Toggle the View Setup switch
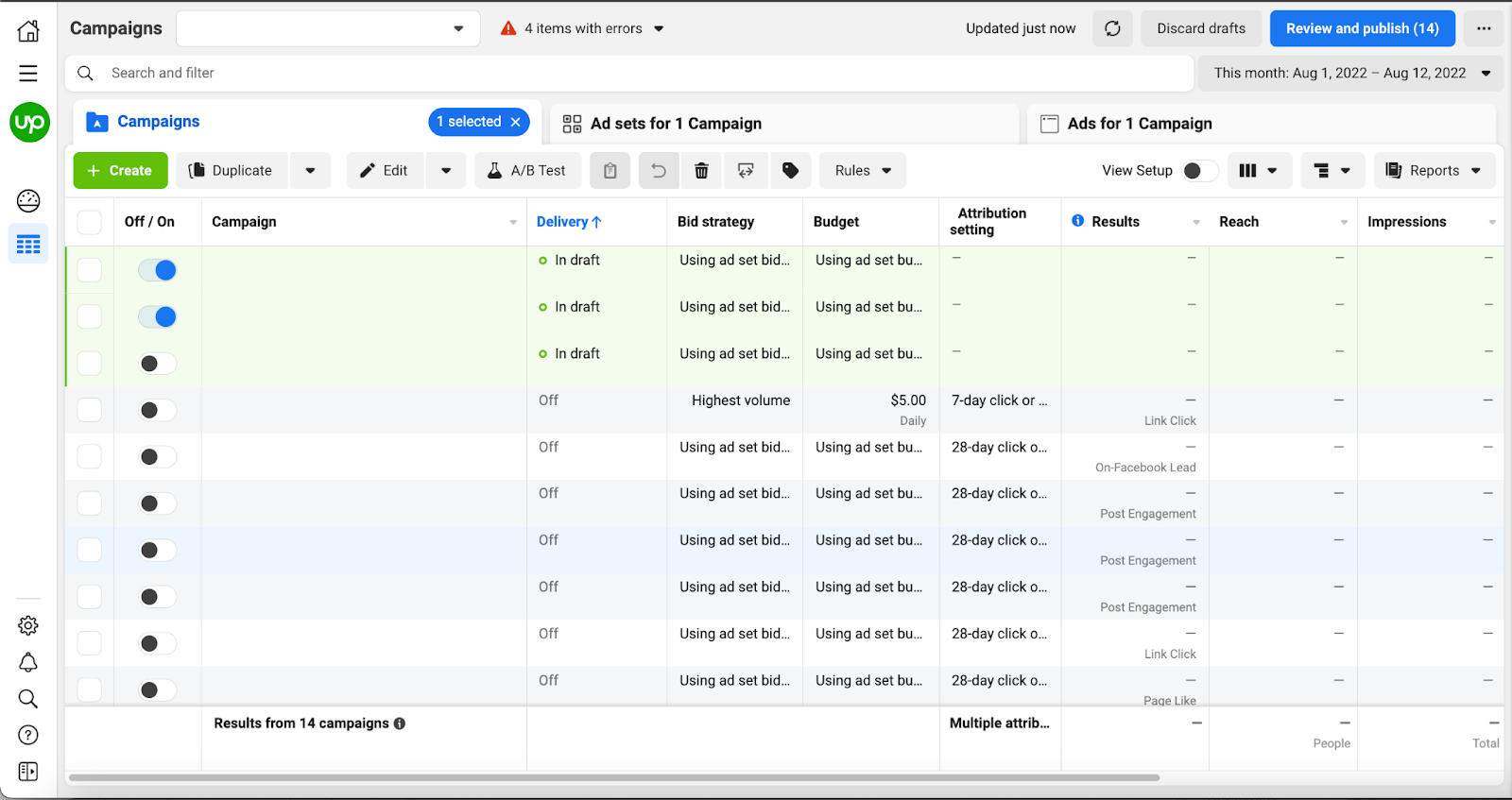 click(1198, 171)
